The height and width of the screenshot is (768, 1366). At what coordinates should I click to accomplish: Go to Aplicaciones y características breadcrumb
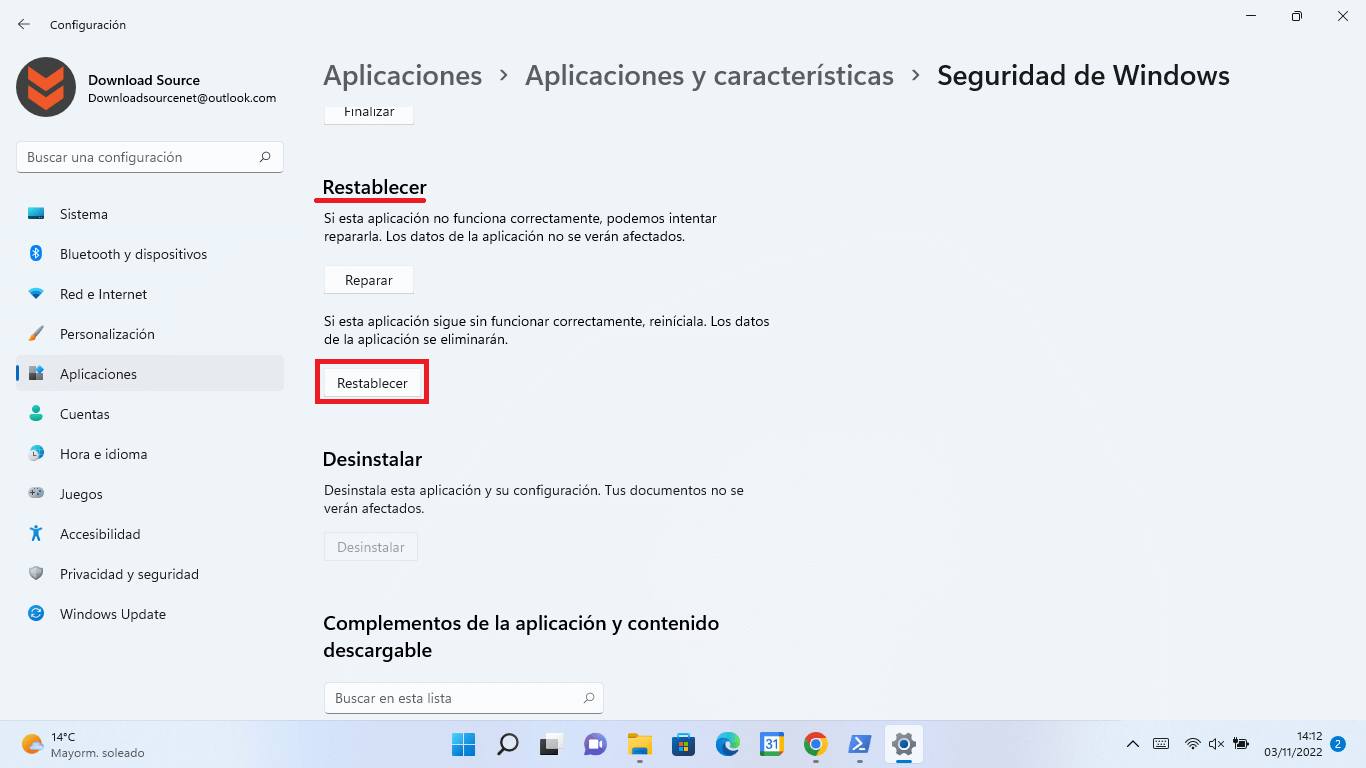click(x=709, y=76)
